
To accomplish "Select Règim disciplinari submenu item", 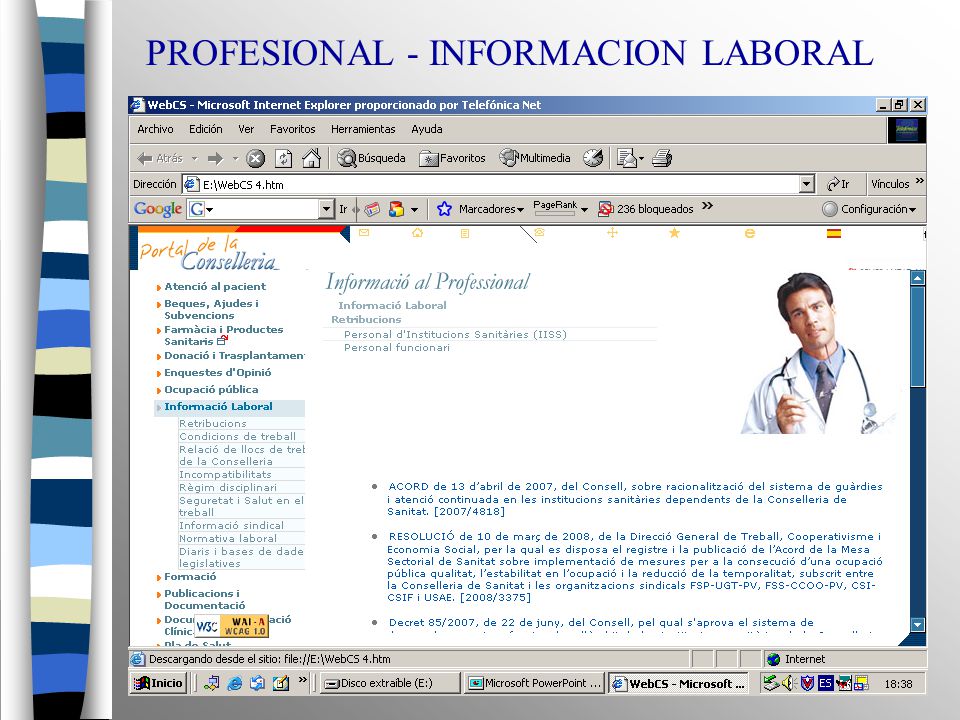I will point(228,487).
